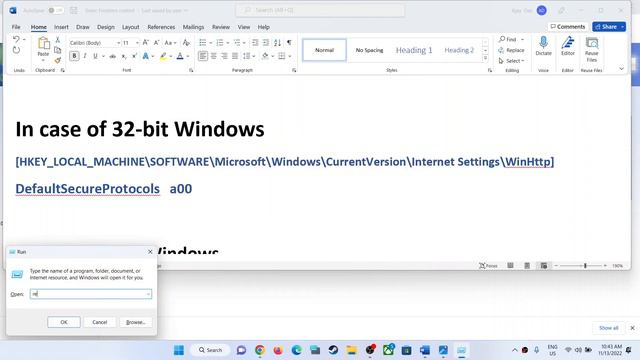Click Word search box in title bar
640x360 pixels.
tap(320, 10)
